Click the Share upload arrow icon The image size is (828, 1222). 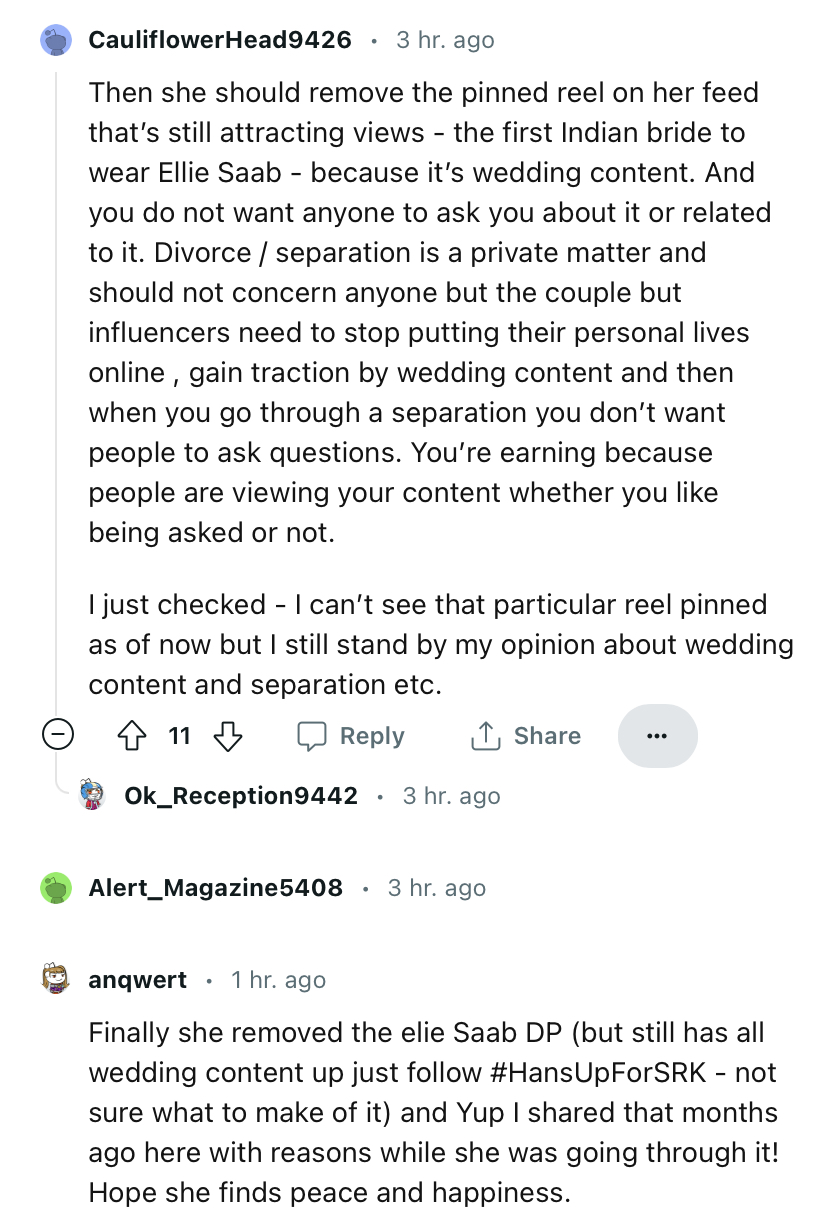point(485,737)
